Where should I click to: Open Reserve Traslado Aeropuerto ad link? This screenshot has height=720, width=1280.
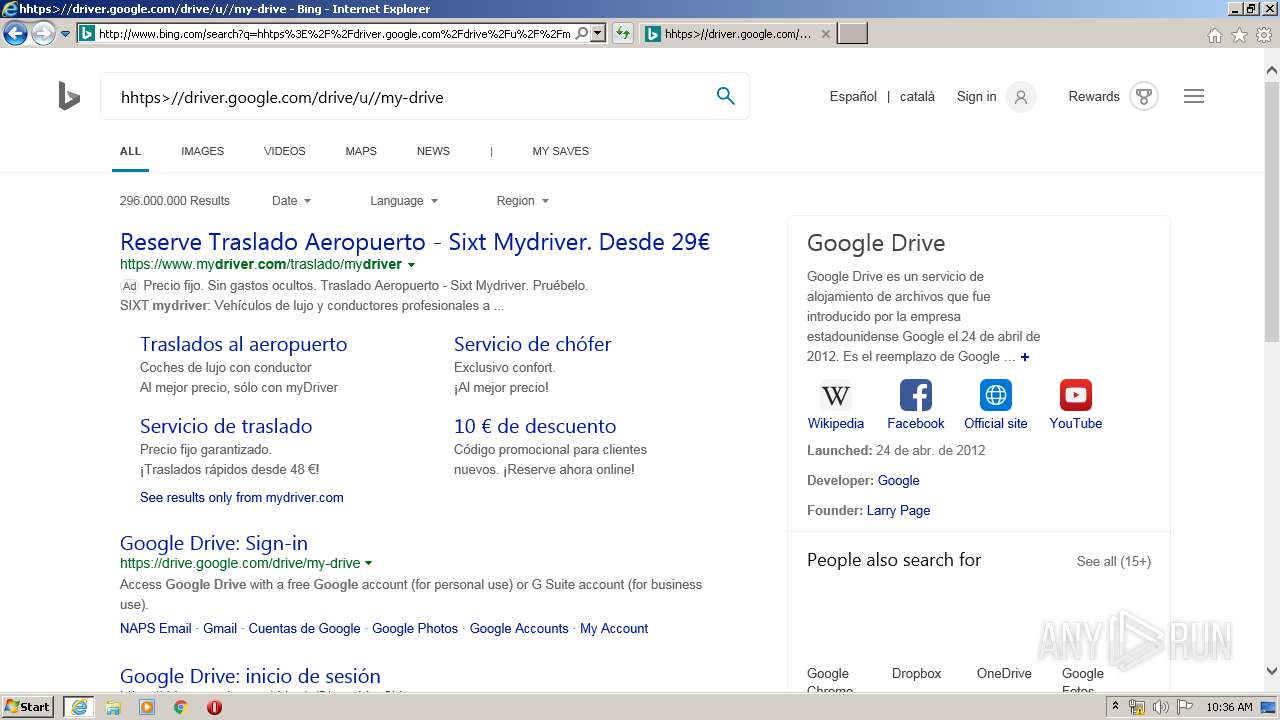click(x=415, y=242)
